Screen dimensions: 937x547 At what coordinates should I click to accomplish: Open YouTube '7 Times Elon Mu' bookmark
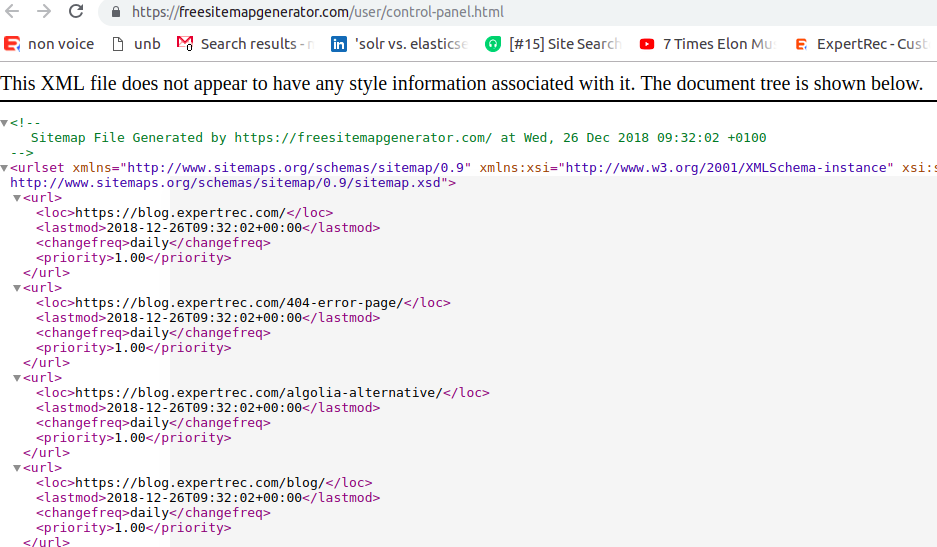[x=708, y=44]
